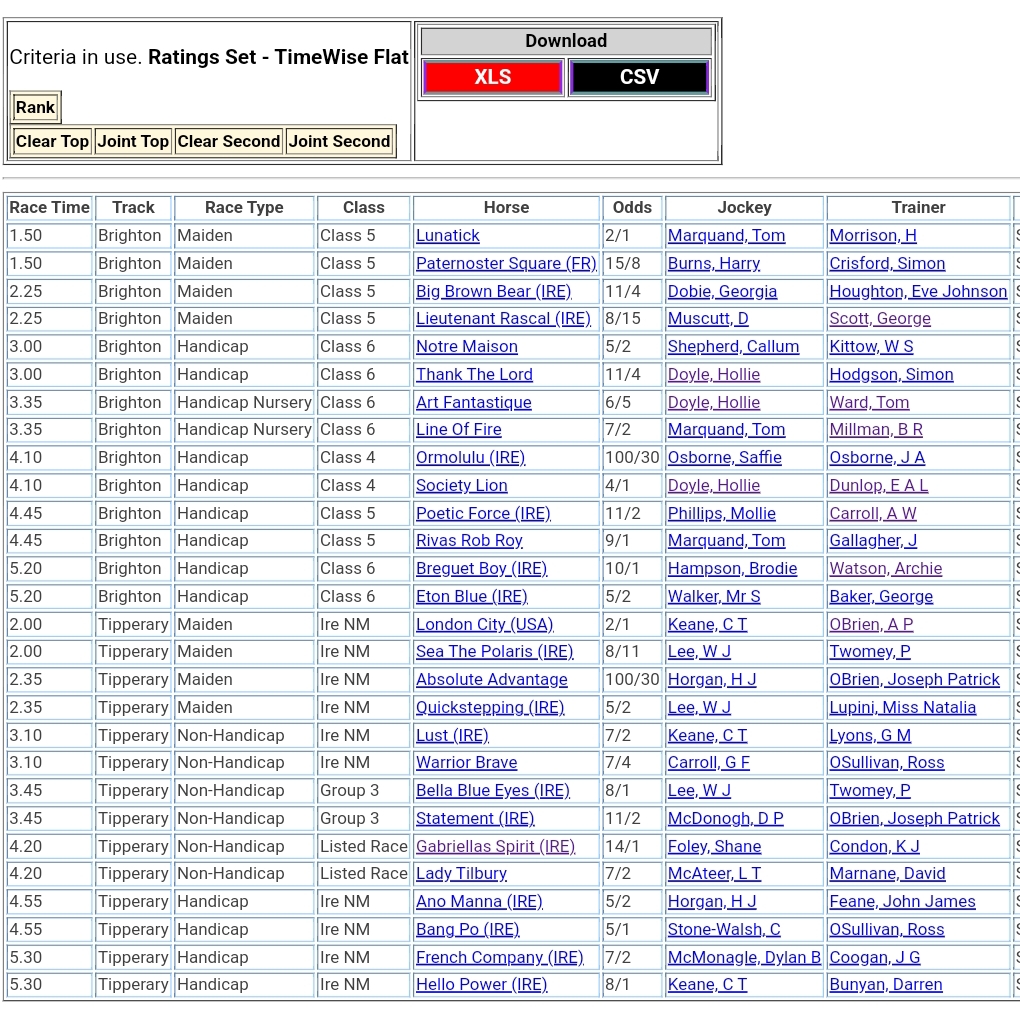Open the horse Lunatick link

tap(447, 236)
